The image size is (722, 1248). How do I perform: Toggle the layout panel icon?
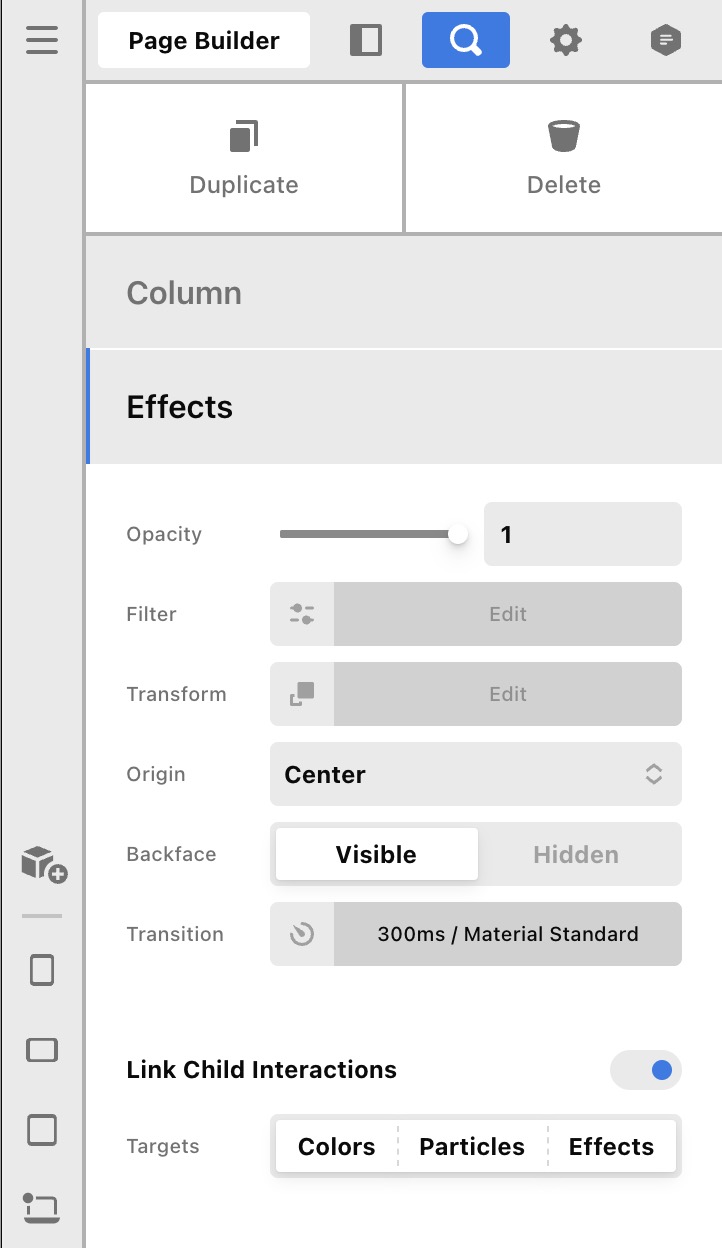pos(366,40)
